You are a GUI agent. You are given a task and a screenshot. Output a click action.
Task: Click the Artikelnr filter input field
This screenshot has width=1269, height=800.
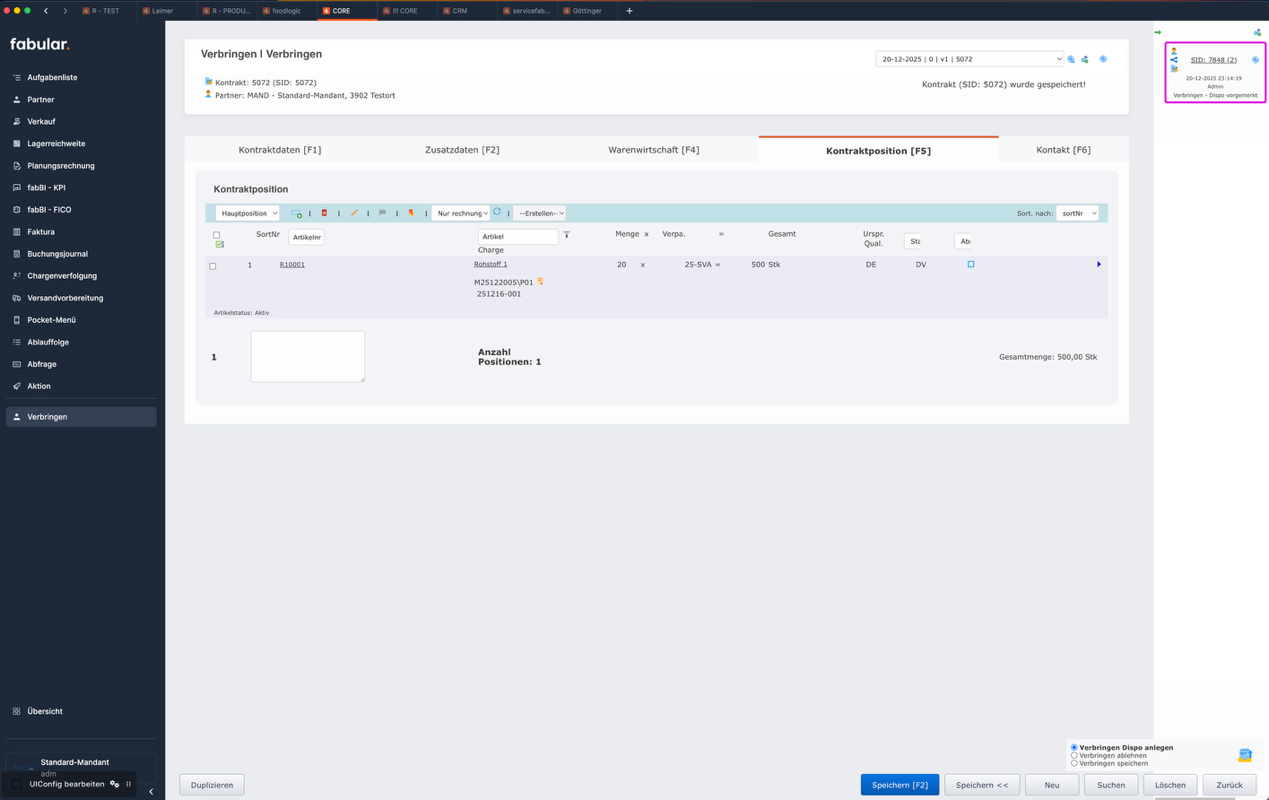click(306, 237)
